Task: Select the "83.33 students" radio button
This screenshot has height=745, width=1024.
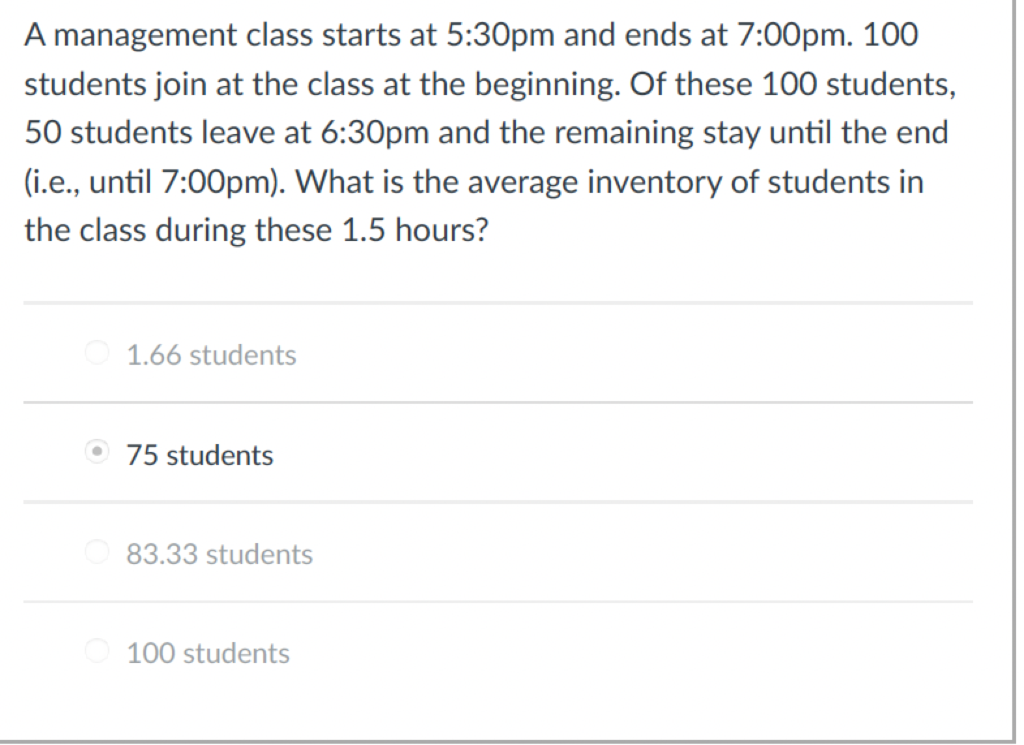Action: 97,551
